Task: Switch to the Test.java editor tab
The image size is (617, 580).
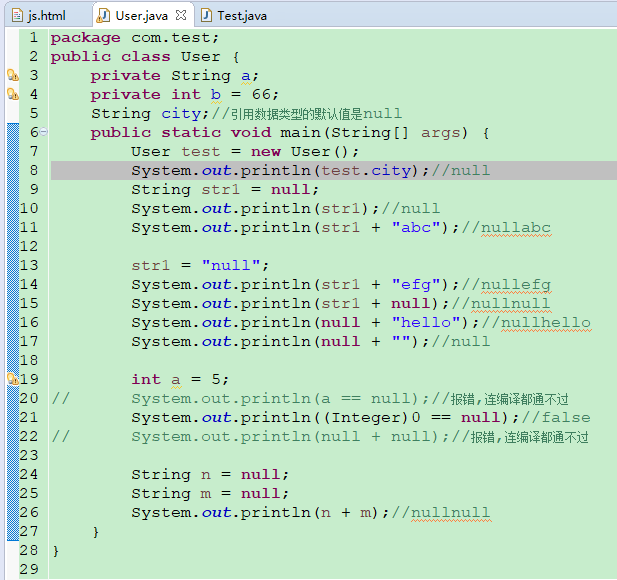Action: tap(235, 16)
